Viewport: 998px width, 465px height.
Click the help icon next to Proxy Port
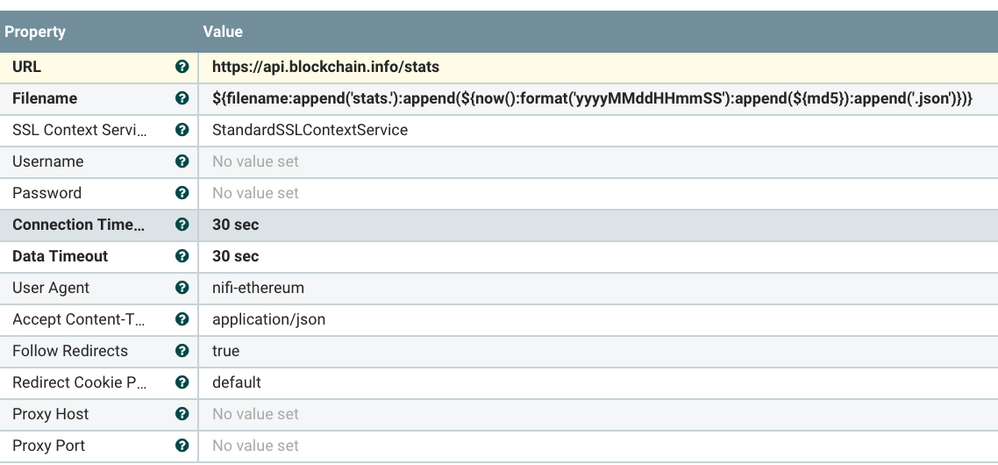pyautogui.click(x=182, y=446)
